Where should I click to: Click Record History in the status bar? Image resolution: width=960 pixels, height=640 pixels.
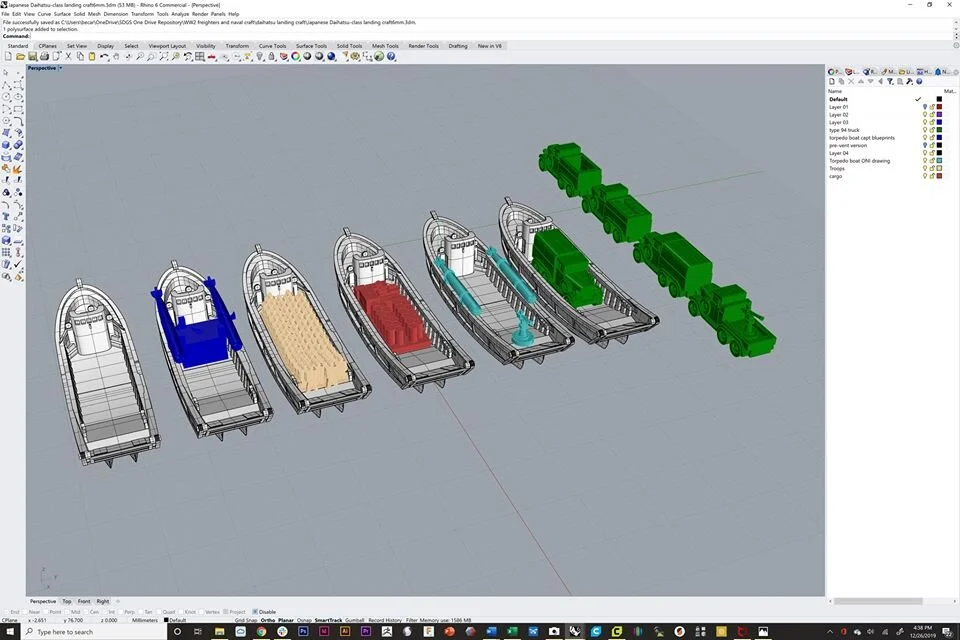pos(385,620)
